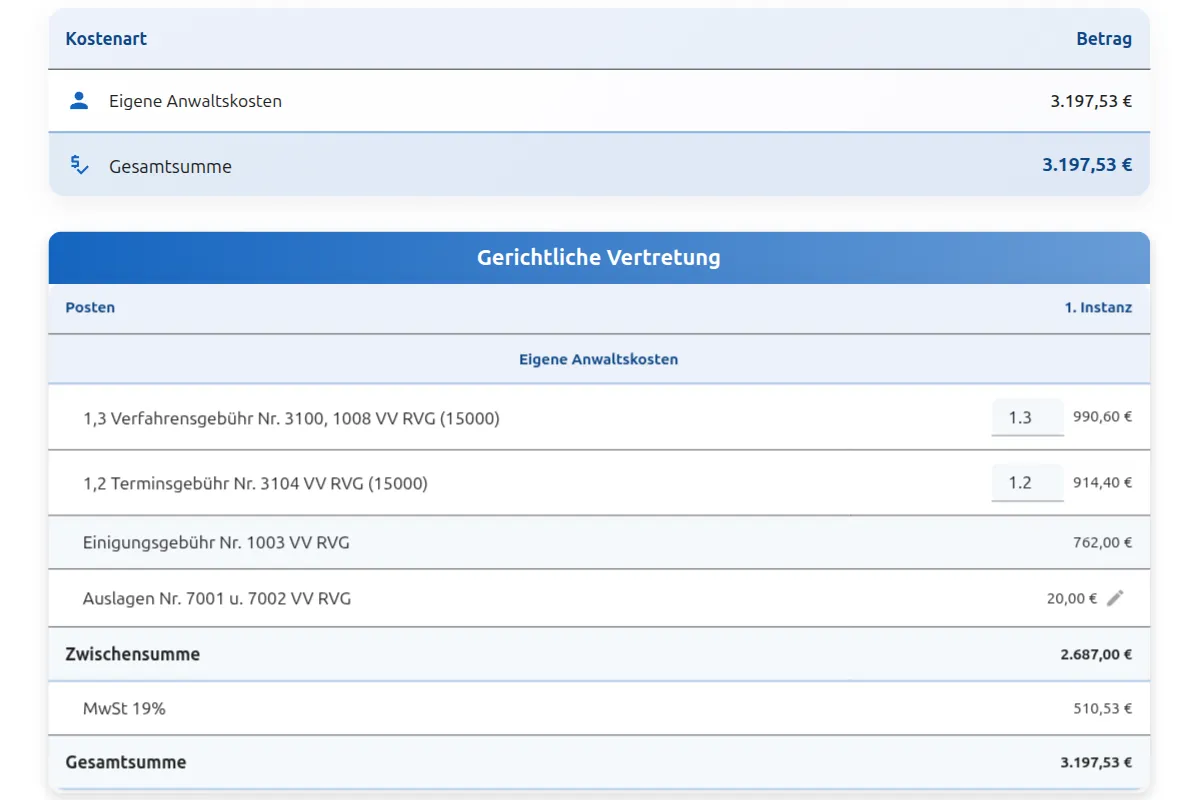The height and width of the screenshot is (800, 1200).
Task: Click the Betrag column header
Action: 1103,39
